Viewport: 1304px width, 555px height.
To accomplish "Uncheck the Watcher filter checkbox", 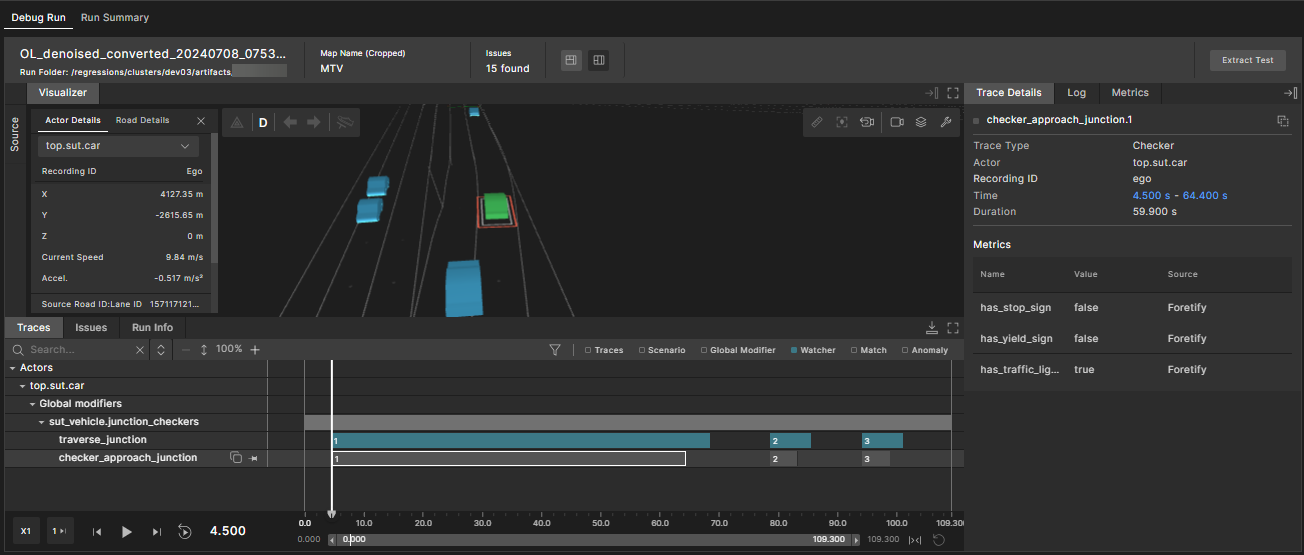I will click(794, 351).
